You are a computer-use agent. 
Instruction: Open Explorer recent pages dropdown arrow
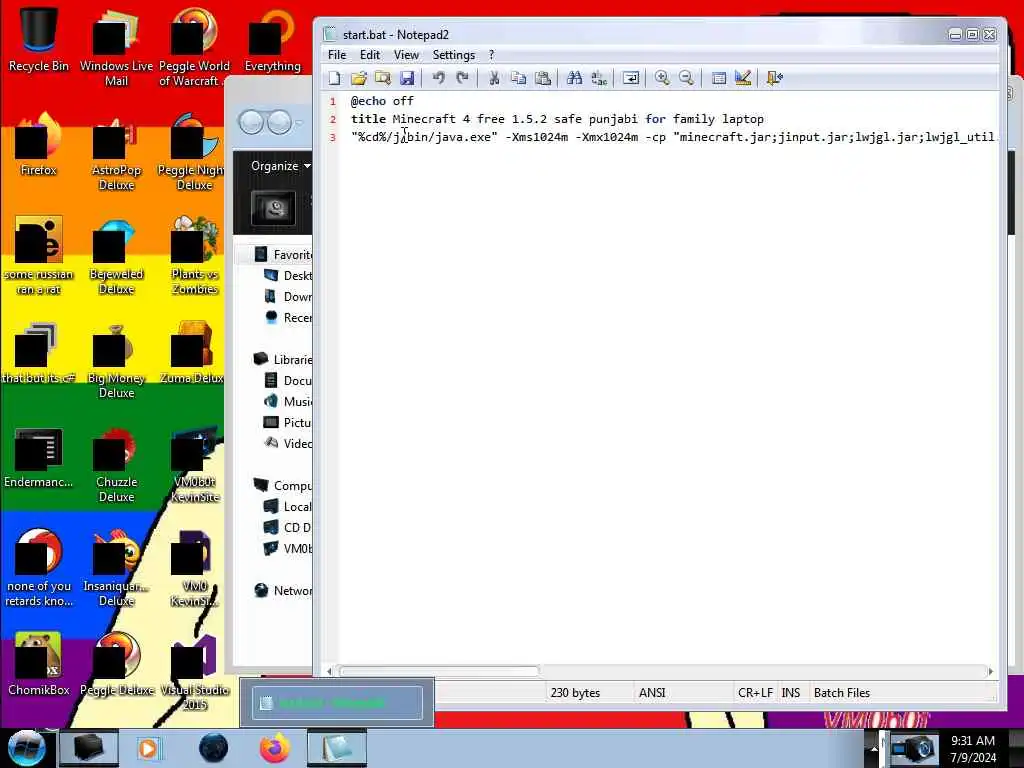299,123
